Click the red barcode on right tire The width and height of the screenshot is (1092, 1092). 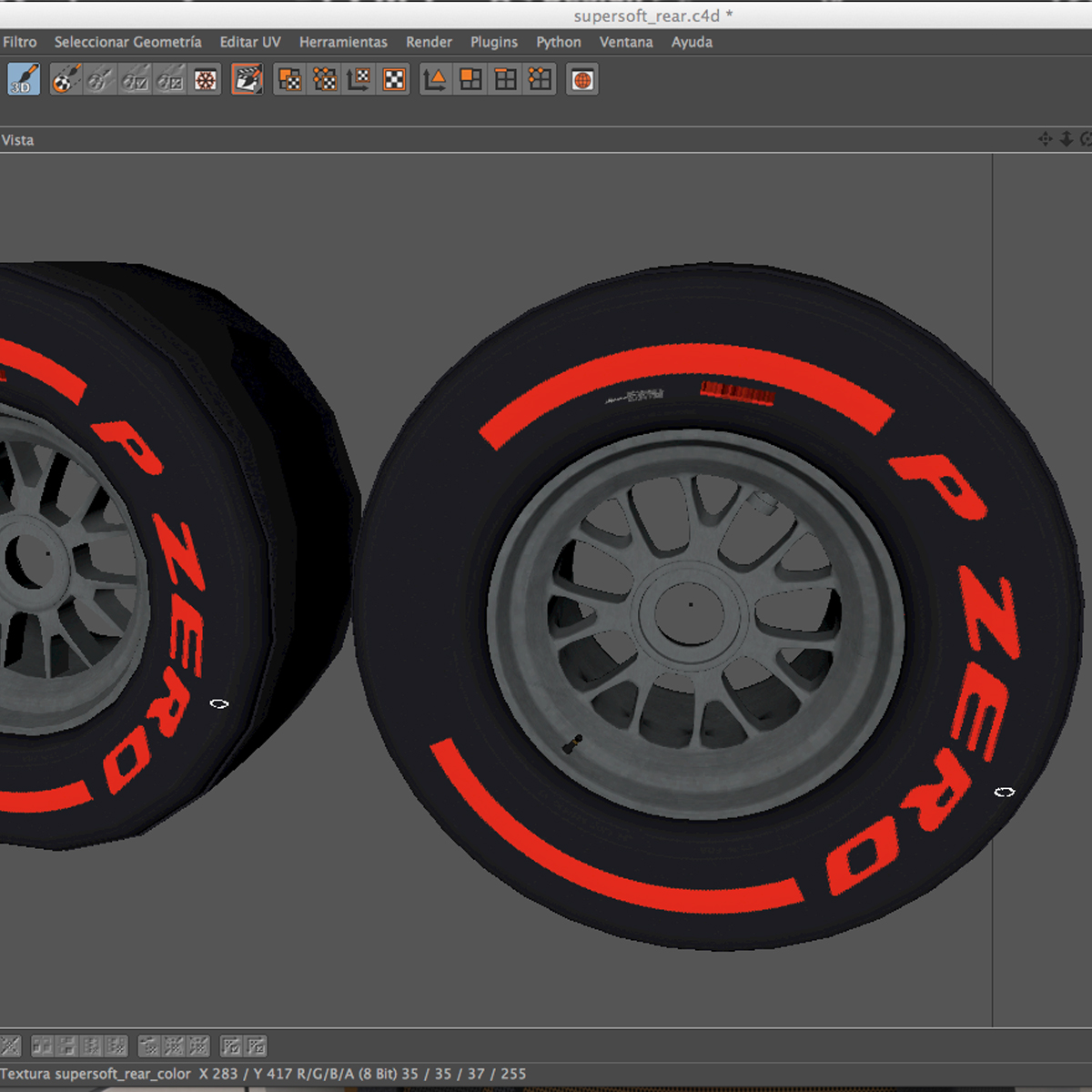pyautogui.click(x=737, y=392)
